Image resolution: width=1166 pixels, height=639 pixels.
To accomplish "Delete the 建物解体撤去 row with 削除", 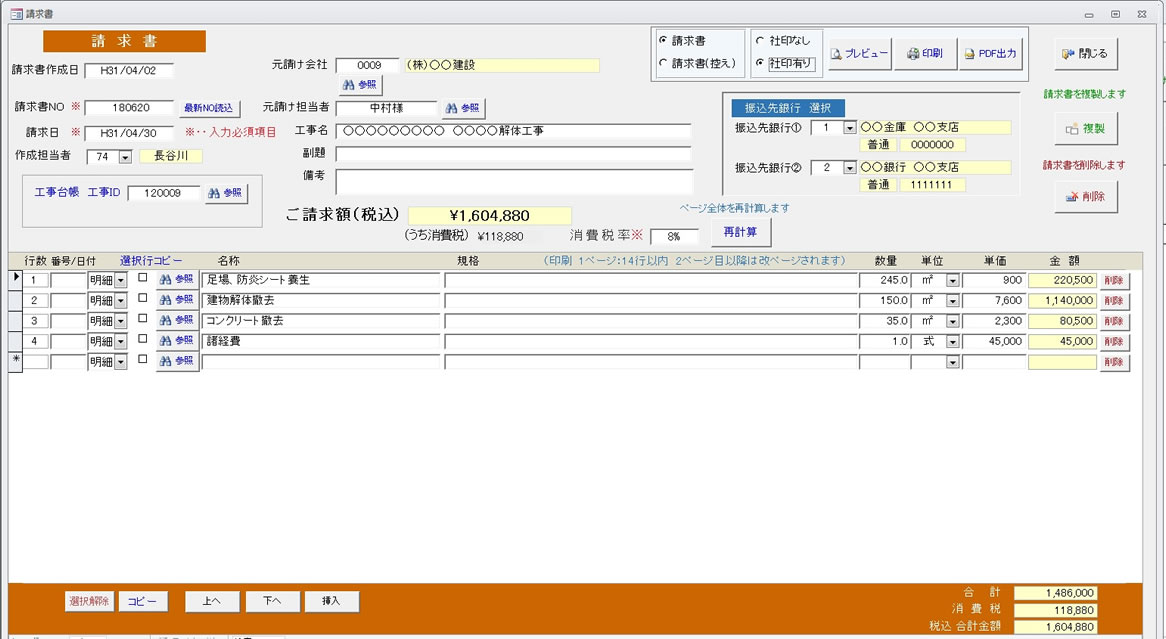I will 1114,301.
